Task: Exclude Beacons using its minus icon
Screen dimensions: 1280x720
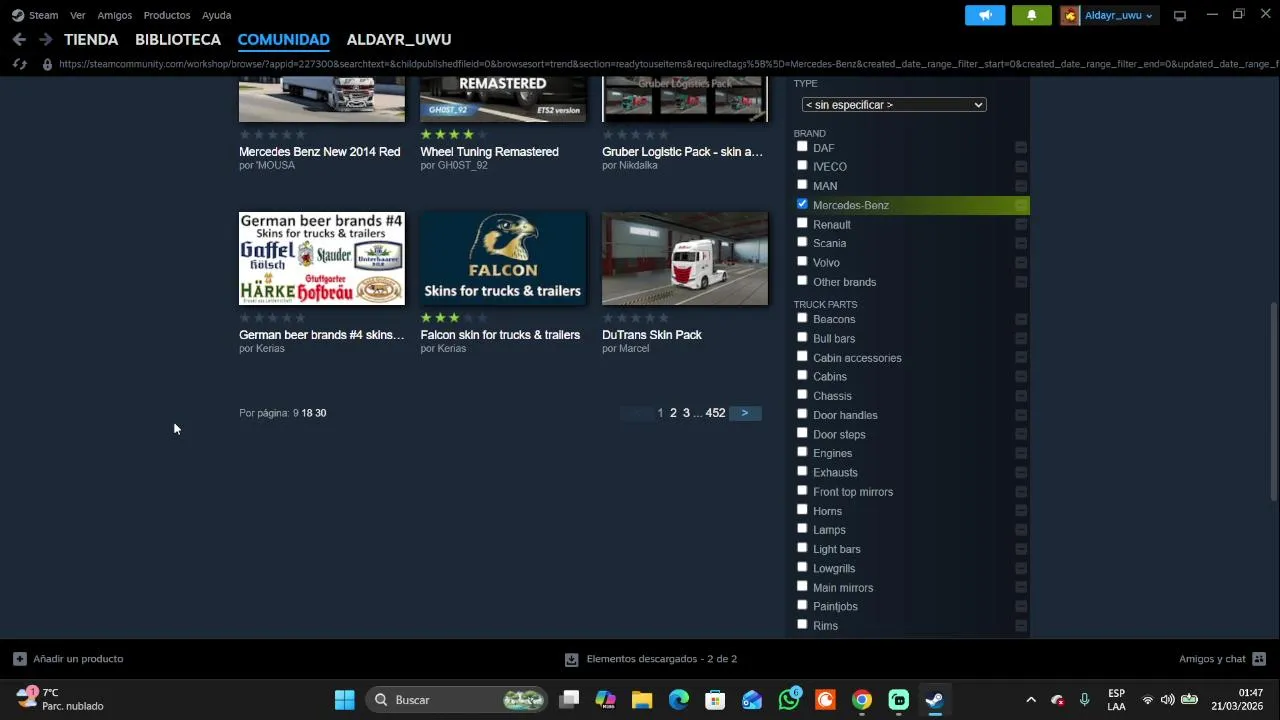Action: (1021, 319)
